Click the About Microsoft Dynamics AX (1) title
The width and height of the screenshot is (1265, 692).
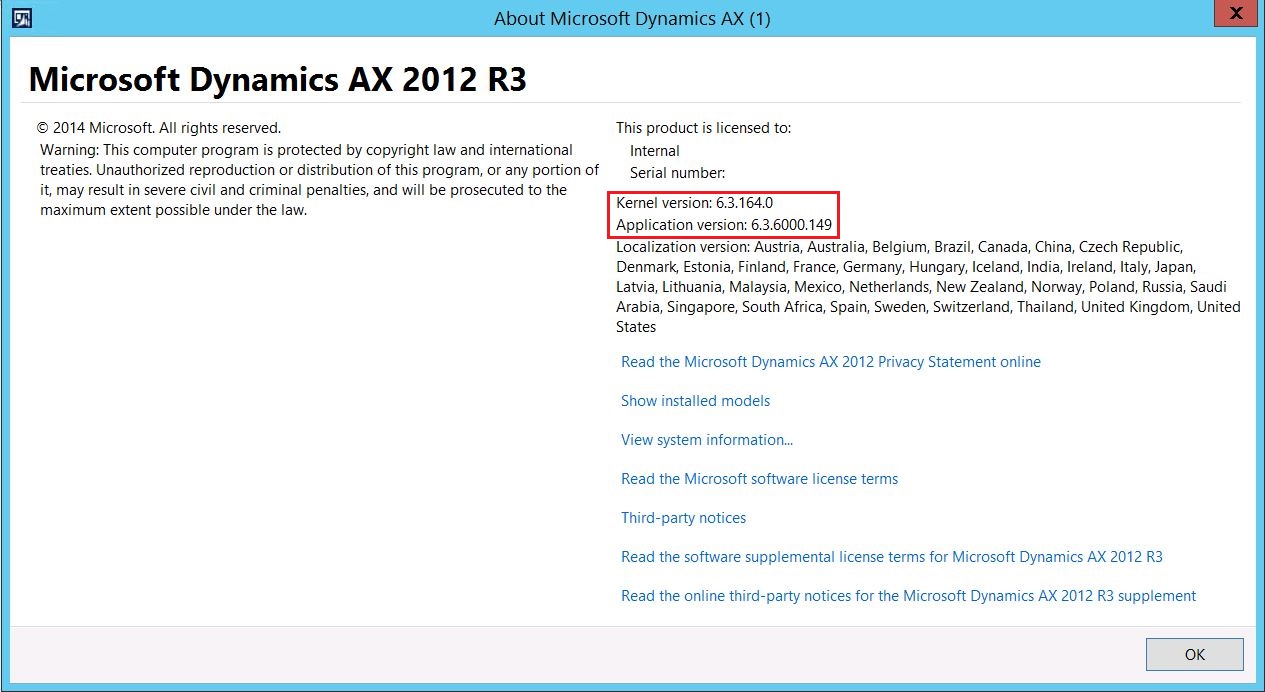click(632, 18)
